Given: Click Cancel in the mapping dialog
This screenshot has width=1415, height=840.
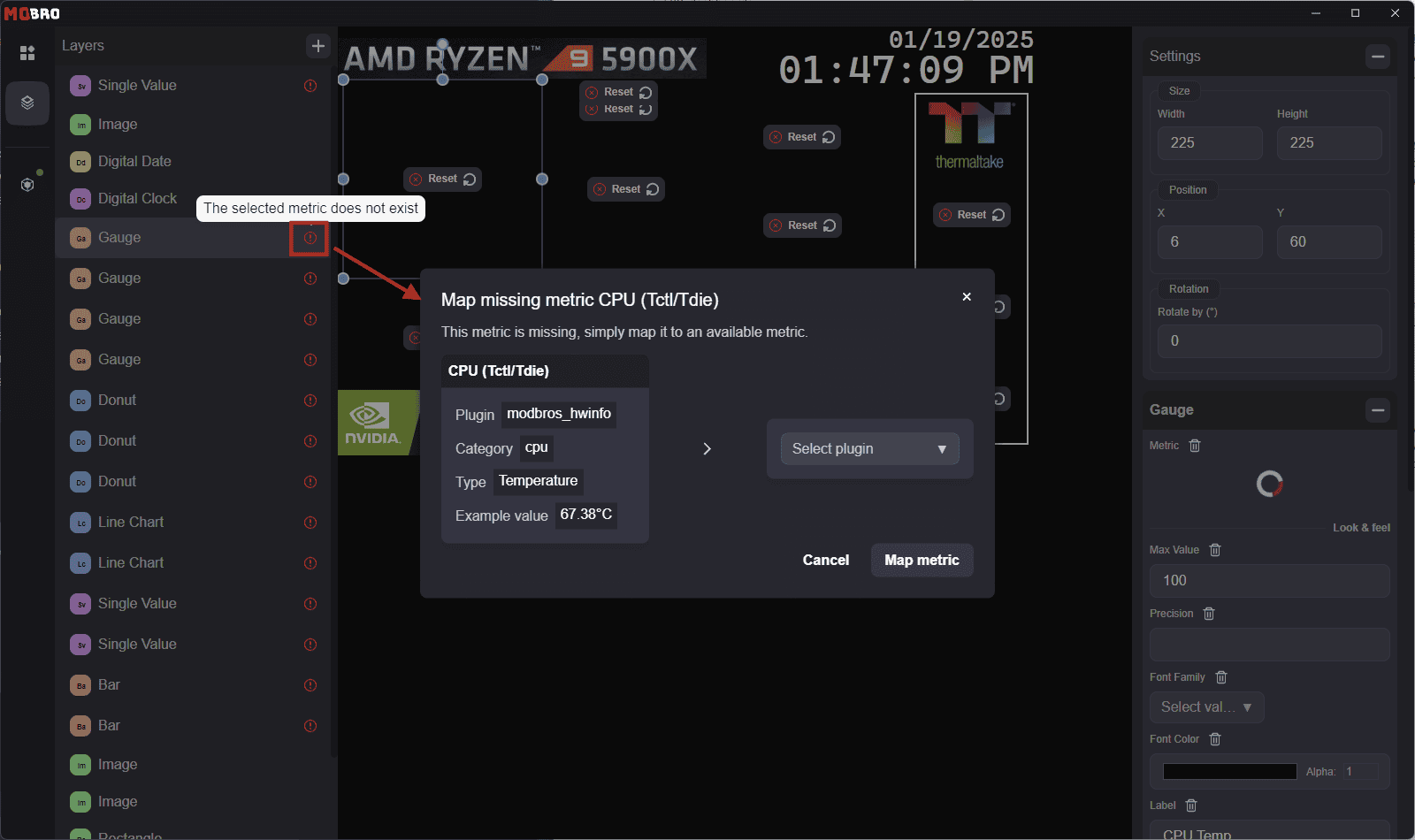Looking at the screenshot, I should pyautogui.click(x=826, y=561).
